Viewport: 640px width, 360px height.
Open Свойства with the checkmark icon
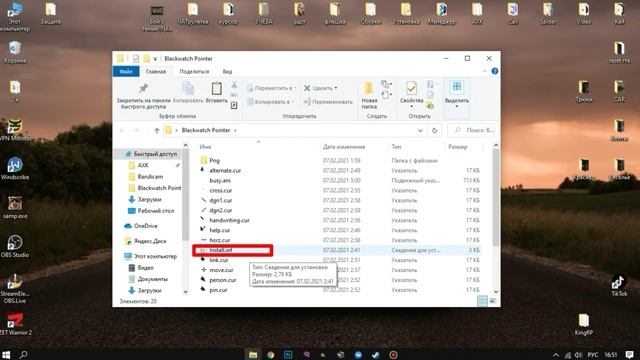(411, 94)
